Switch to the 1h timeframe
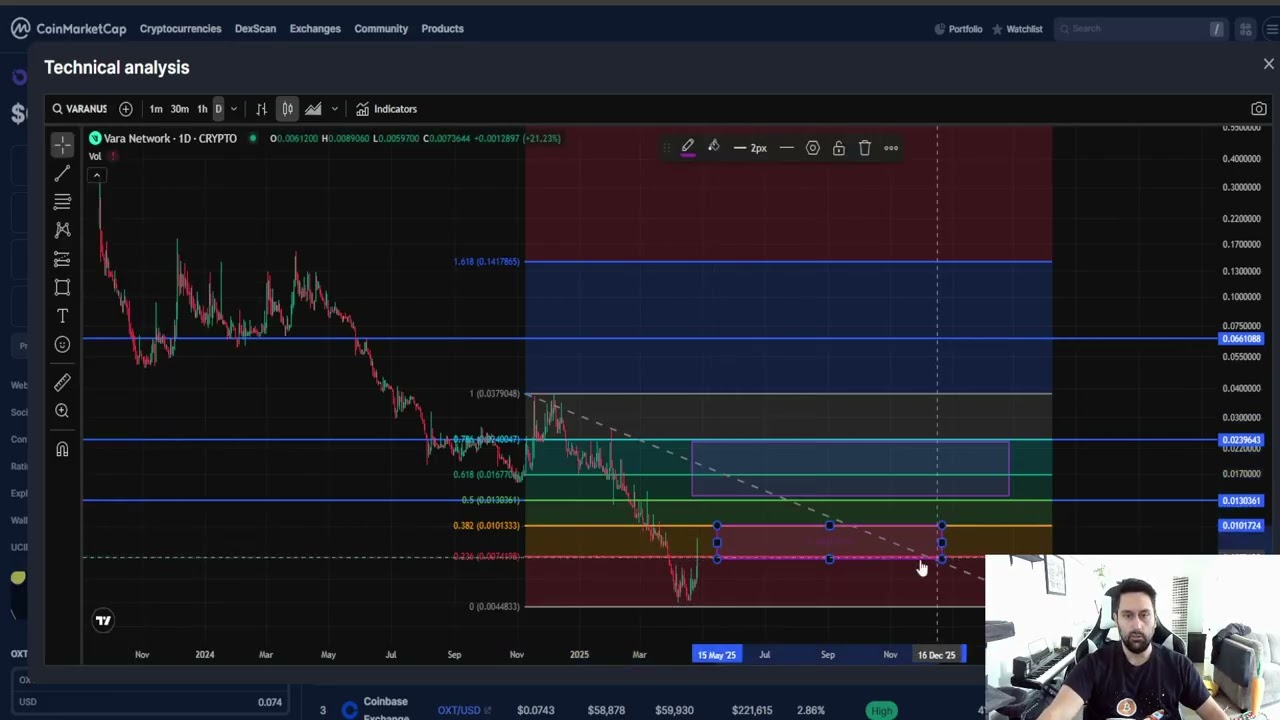This screenshot has width=1280, height=720. (x=202, y=109)
